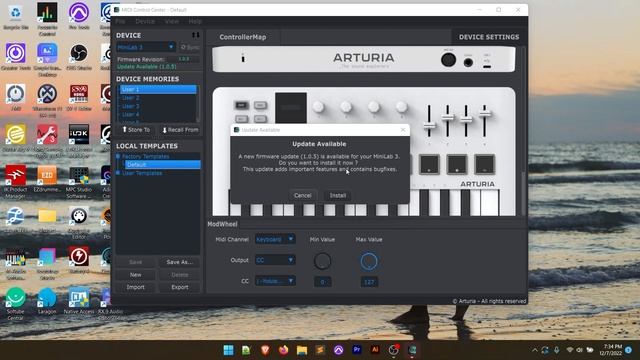Open the File menu
640x360 pixels.
tap(120, 21)
